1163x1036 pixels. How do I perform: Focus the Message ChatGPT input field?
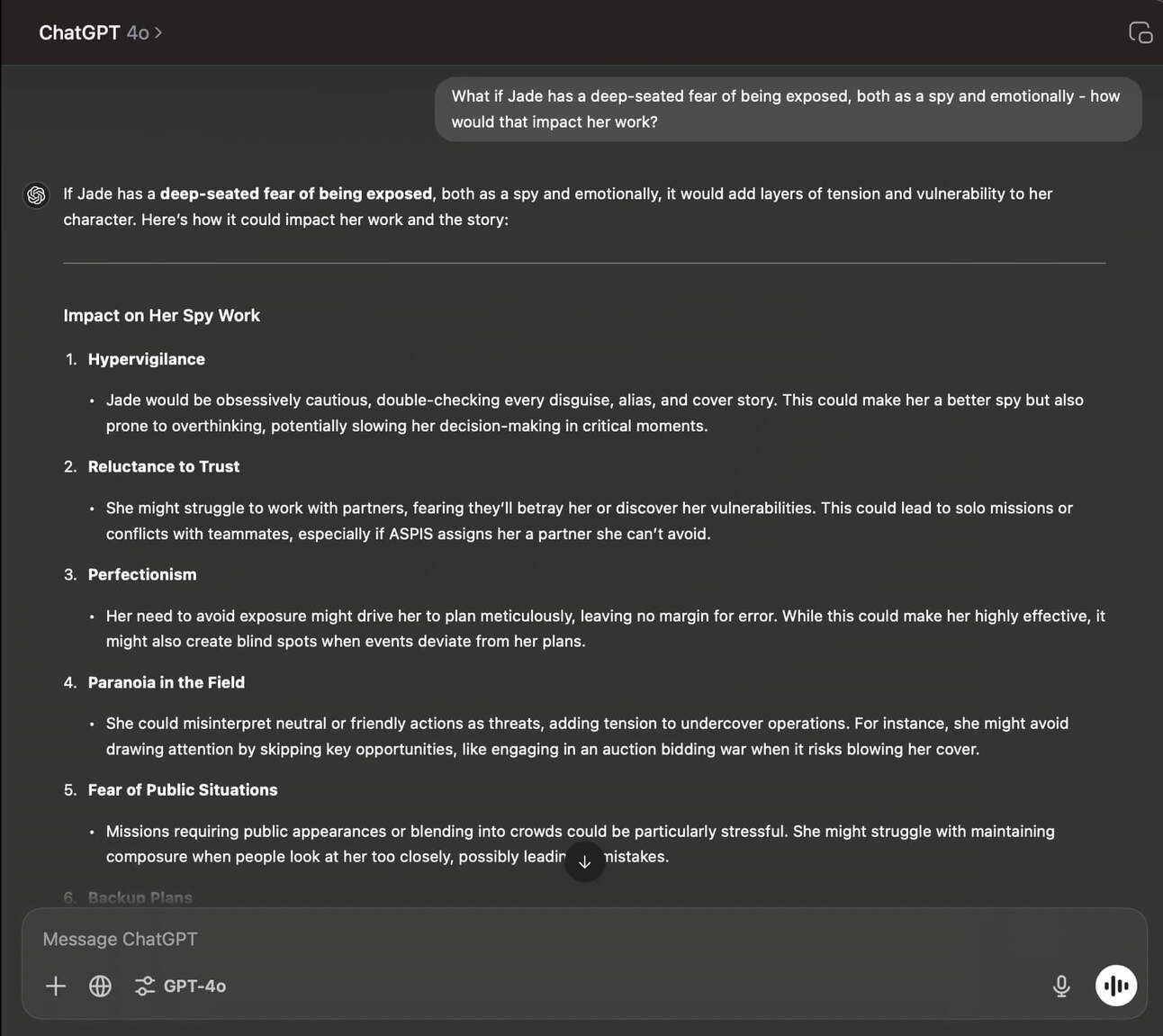[x=584, y=939]
